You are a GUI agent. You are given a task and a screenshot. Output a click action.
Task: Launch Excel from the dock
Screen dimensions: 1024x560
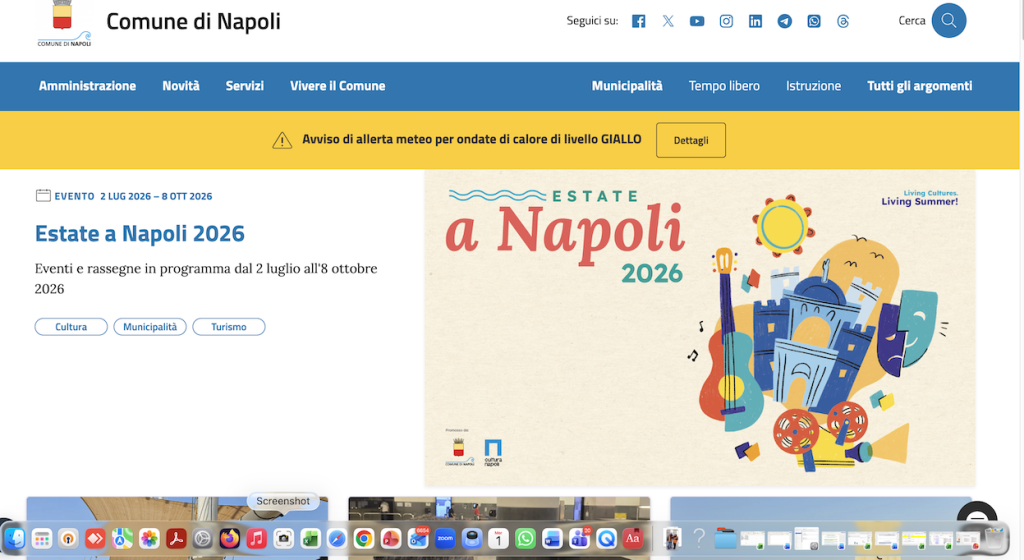coord(310,538)
